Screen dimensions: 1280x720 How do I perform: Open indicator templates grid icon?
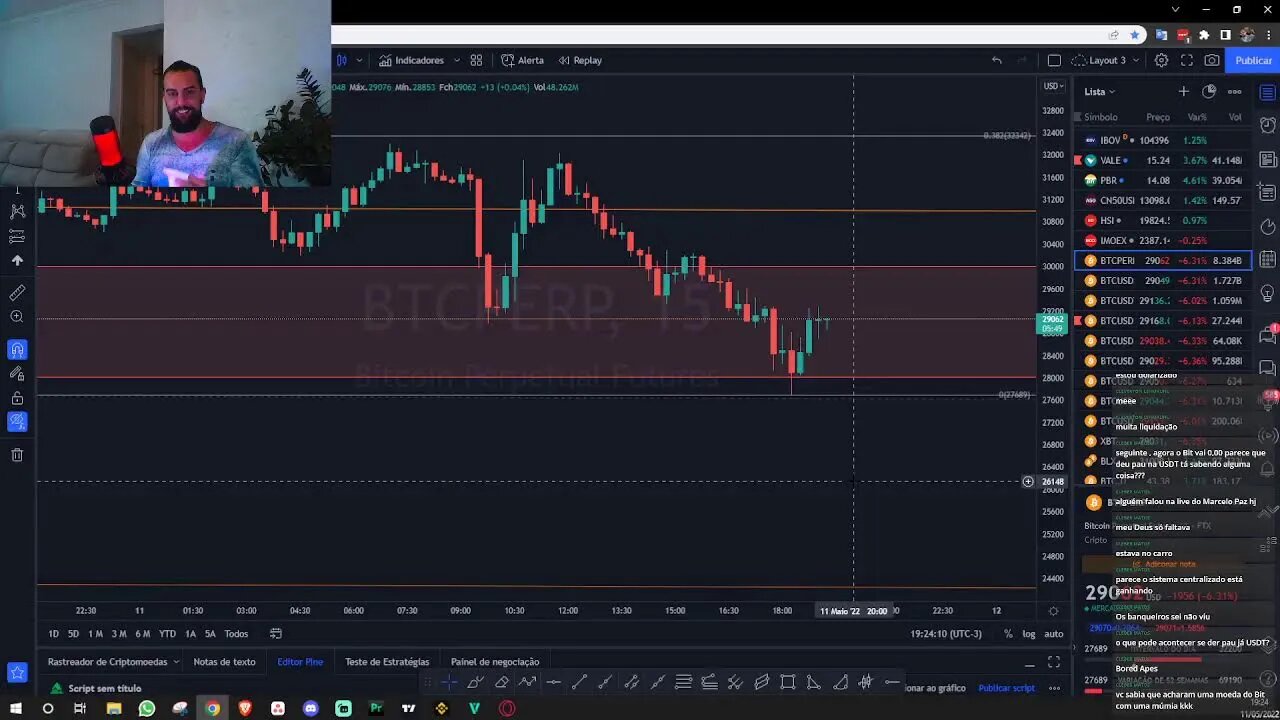tap(476, 60)
